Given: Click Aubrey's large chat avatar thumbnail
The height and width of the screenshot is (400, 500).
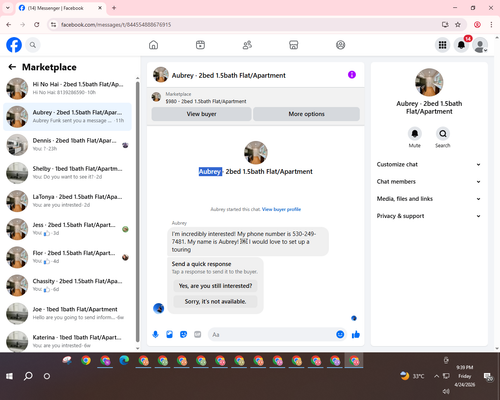Looking at the screenshot, I should point(256,153).
